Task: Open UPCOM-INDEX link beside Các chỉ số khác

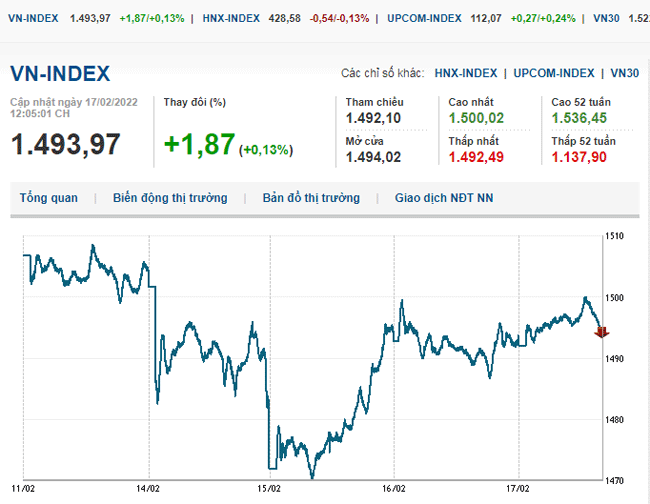Action: (x=555, y=73)
